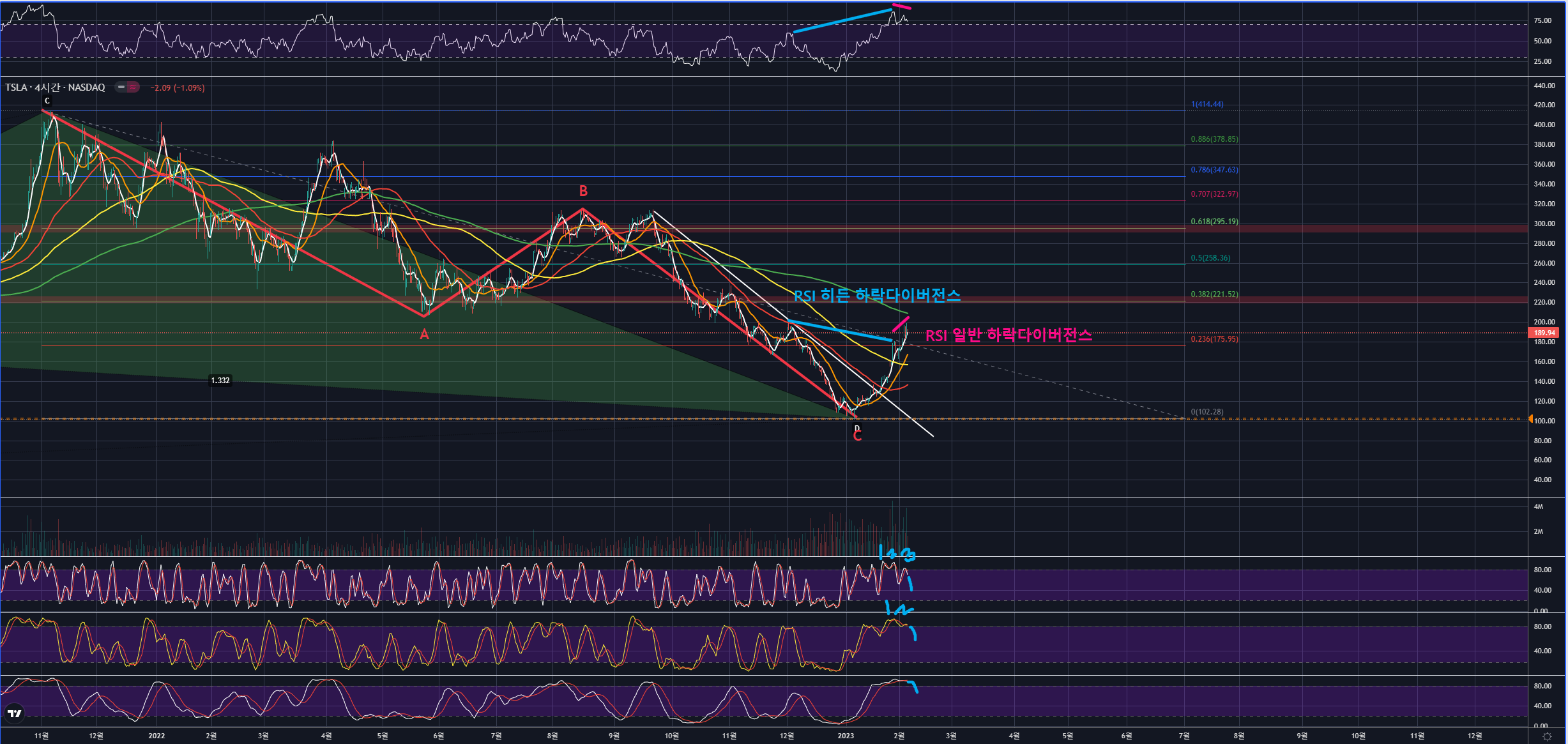Open chart settings gear at bottom-right
This screenshot has height=744, width=1568.
click(1547, 736)
